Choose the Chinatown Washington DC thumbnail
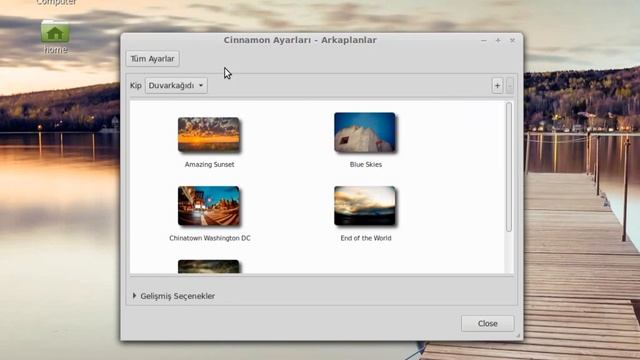Viewport: 640px width, 360px height. tap(209, 206)
